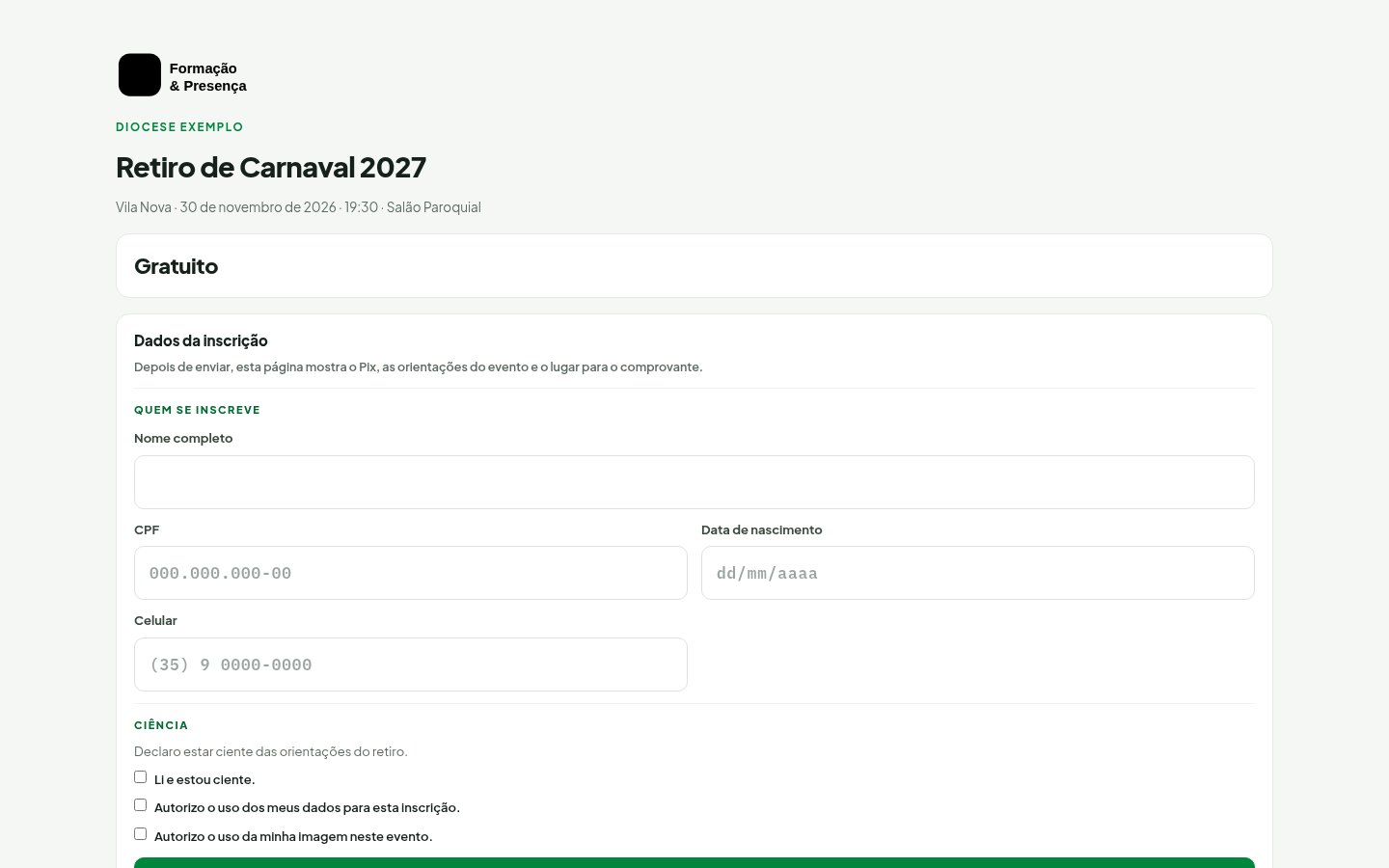Click the 'QUEM SE INSCREVE' section label
1389x868 pixels.
tap(198, 410)
